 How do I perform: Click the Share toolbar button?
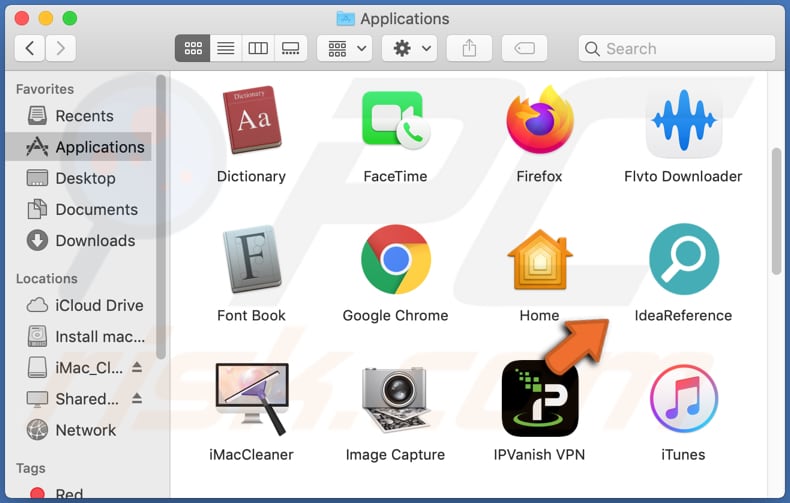pyautogui.click(x=469, y=48)
